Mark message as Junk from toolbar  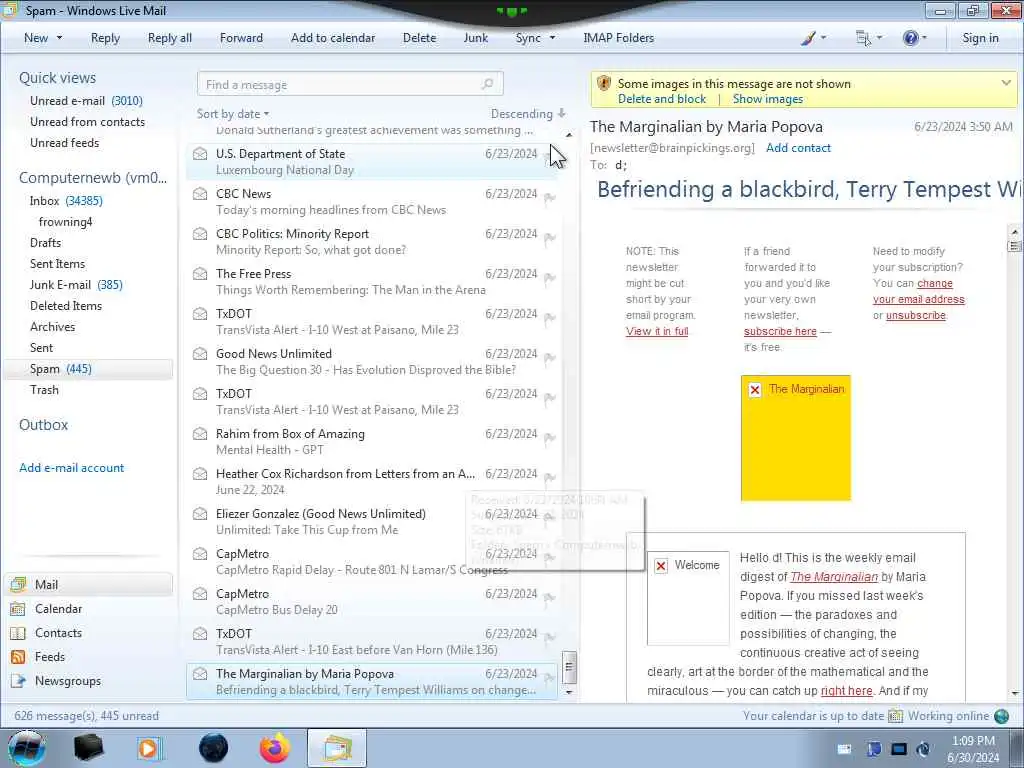(476, 38)
